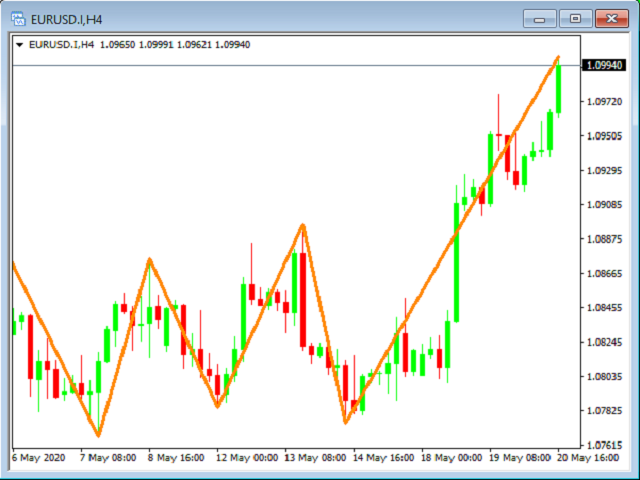The image size is (640, 480).
Task: Click the 19 May 08:00 time label
Action: click(520, 458)
